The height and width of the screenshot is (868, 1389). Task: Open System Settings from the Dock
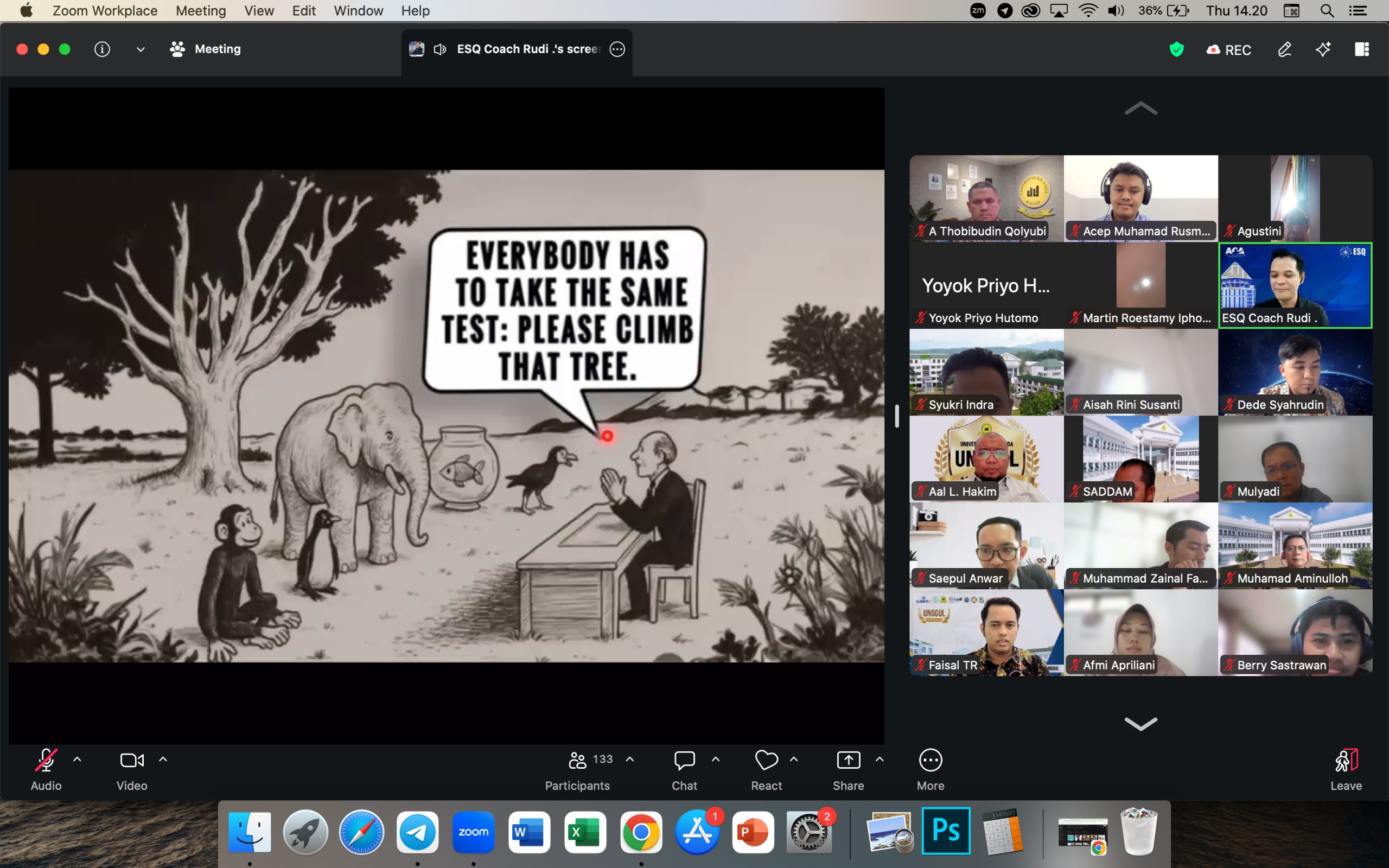809,832
